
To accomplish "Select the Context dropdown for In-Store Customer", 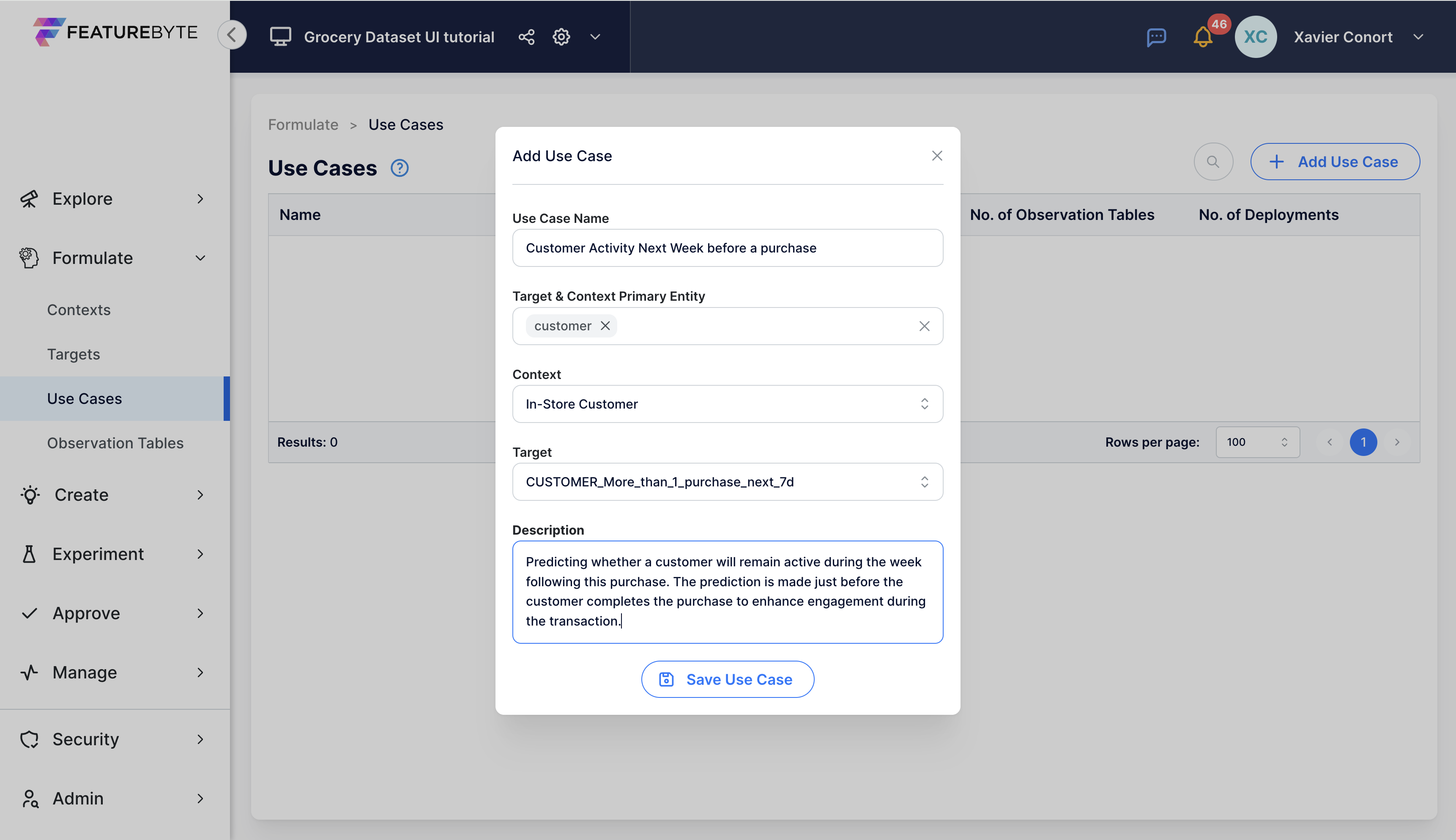I will coord(727,404).
